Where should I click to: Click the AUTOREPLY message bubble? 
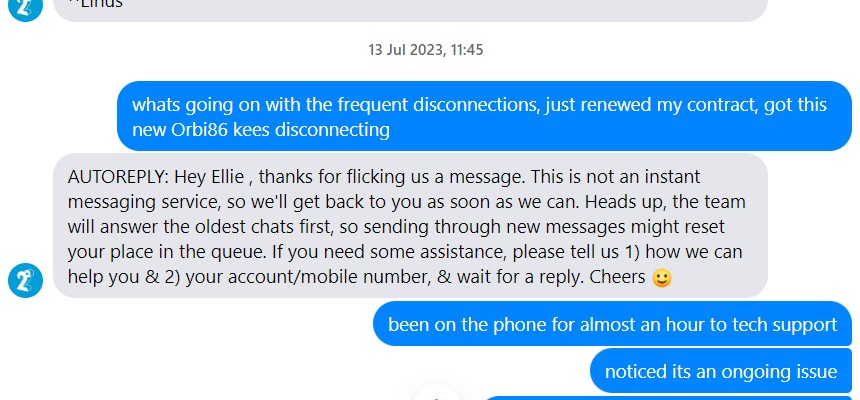pyautogui.click(x=410, y=226)
